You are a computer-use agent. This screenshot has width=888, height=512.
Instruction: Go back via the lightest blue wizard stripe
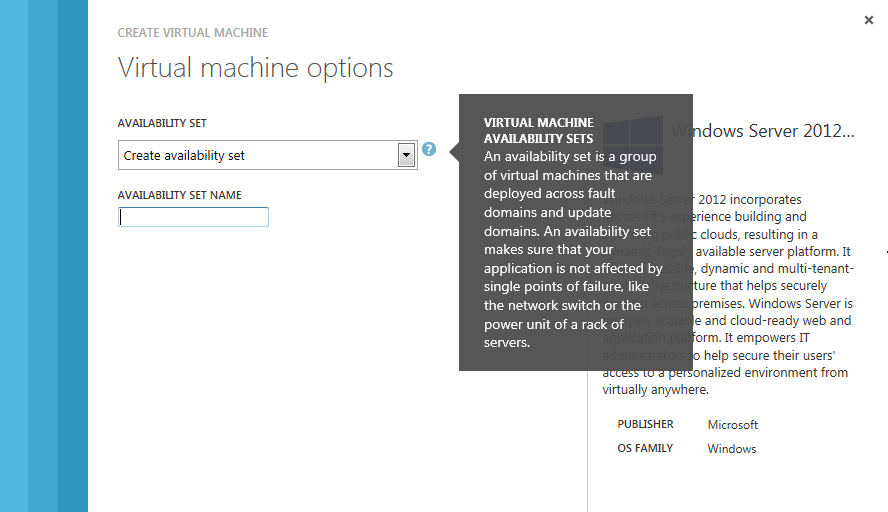[13, 256]
